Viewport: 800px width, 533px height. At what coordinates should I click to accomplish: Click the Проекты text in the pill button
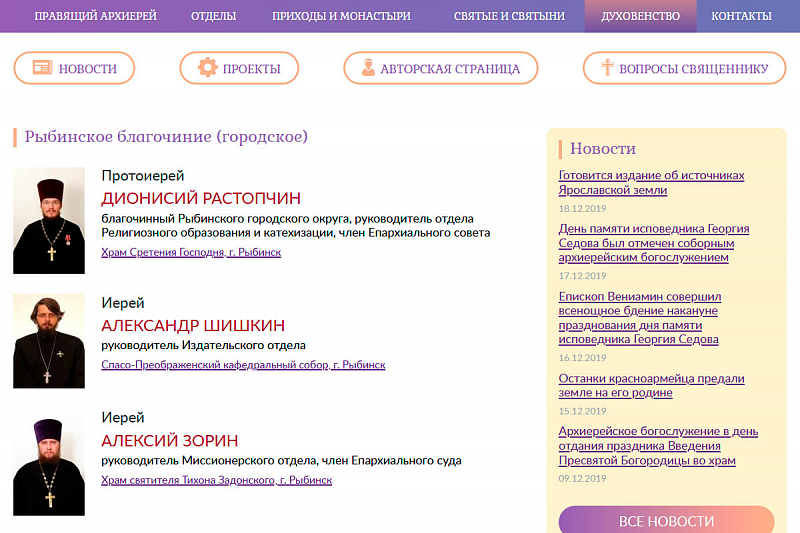252,69
